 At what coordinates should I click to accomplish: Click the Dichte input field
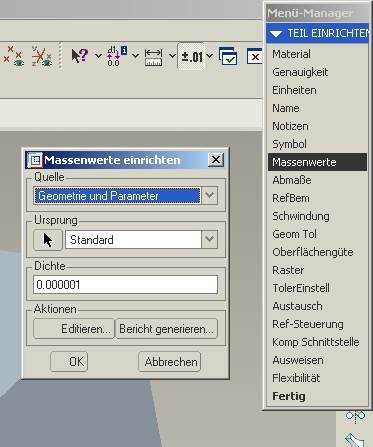pos(125,284)
